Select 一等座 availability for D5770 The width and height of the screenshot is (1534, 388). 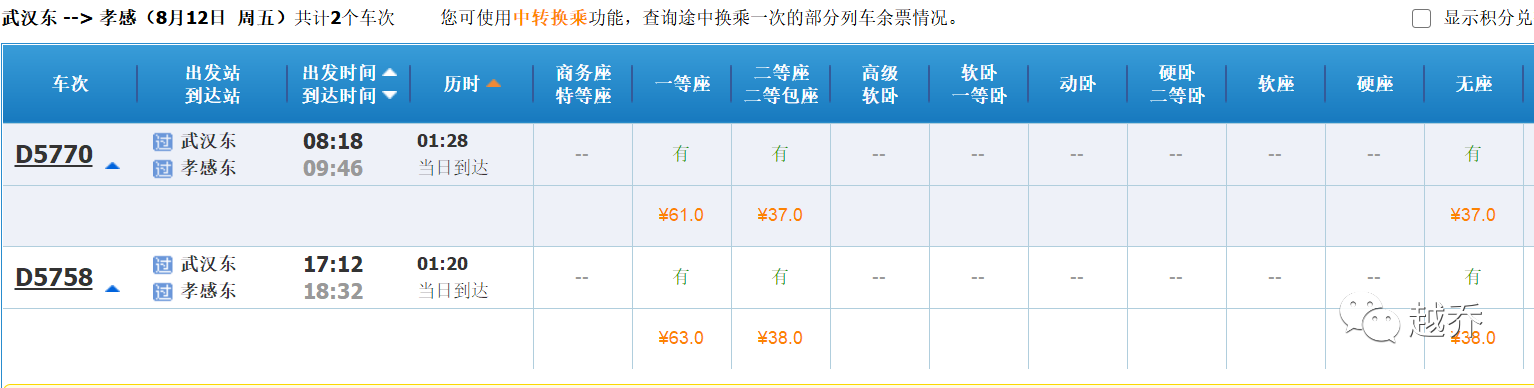click(681, 154)
